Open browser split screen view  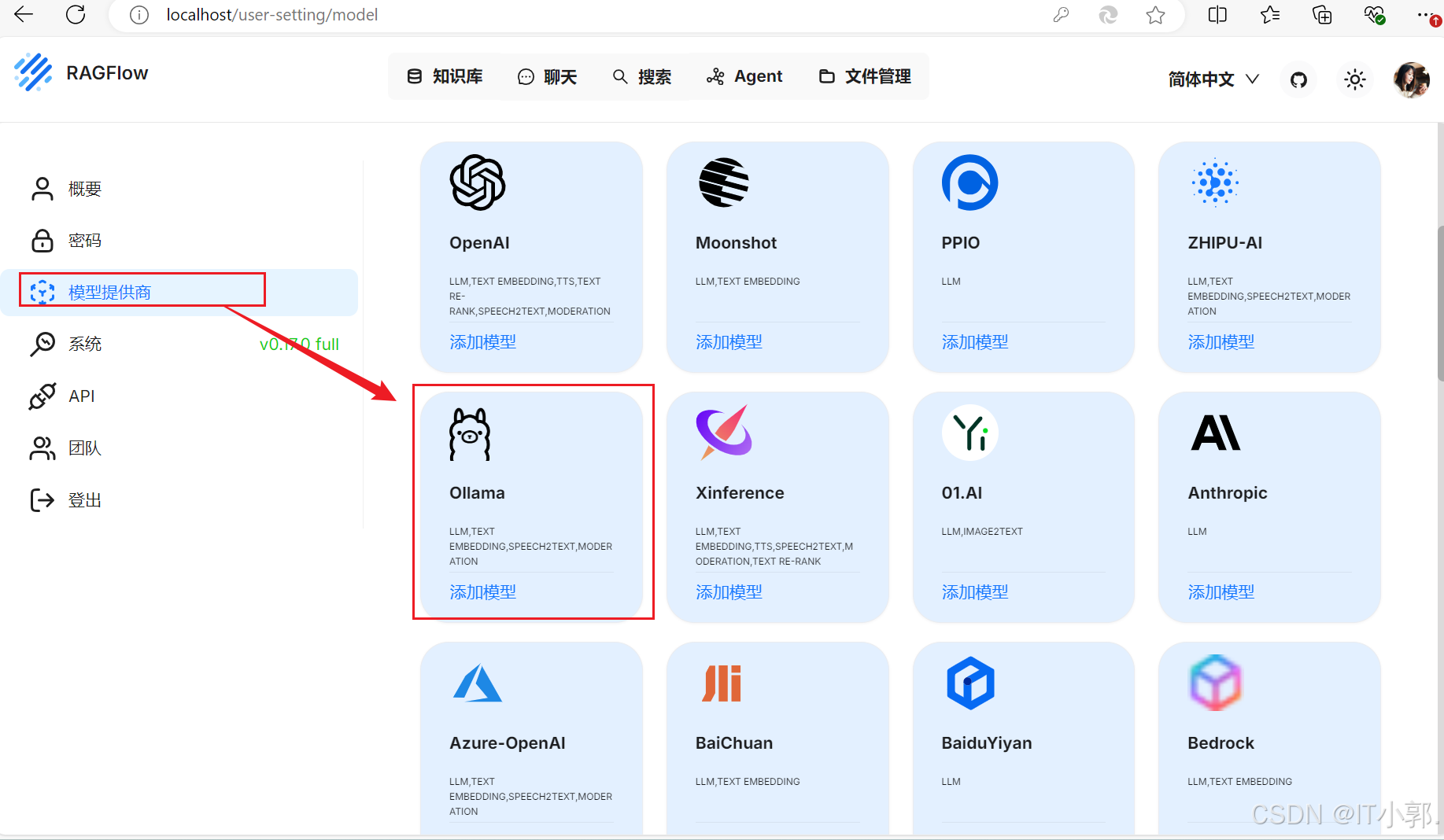1217,15
